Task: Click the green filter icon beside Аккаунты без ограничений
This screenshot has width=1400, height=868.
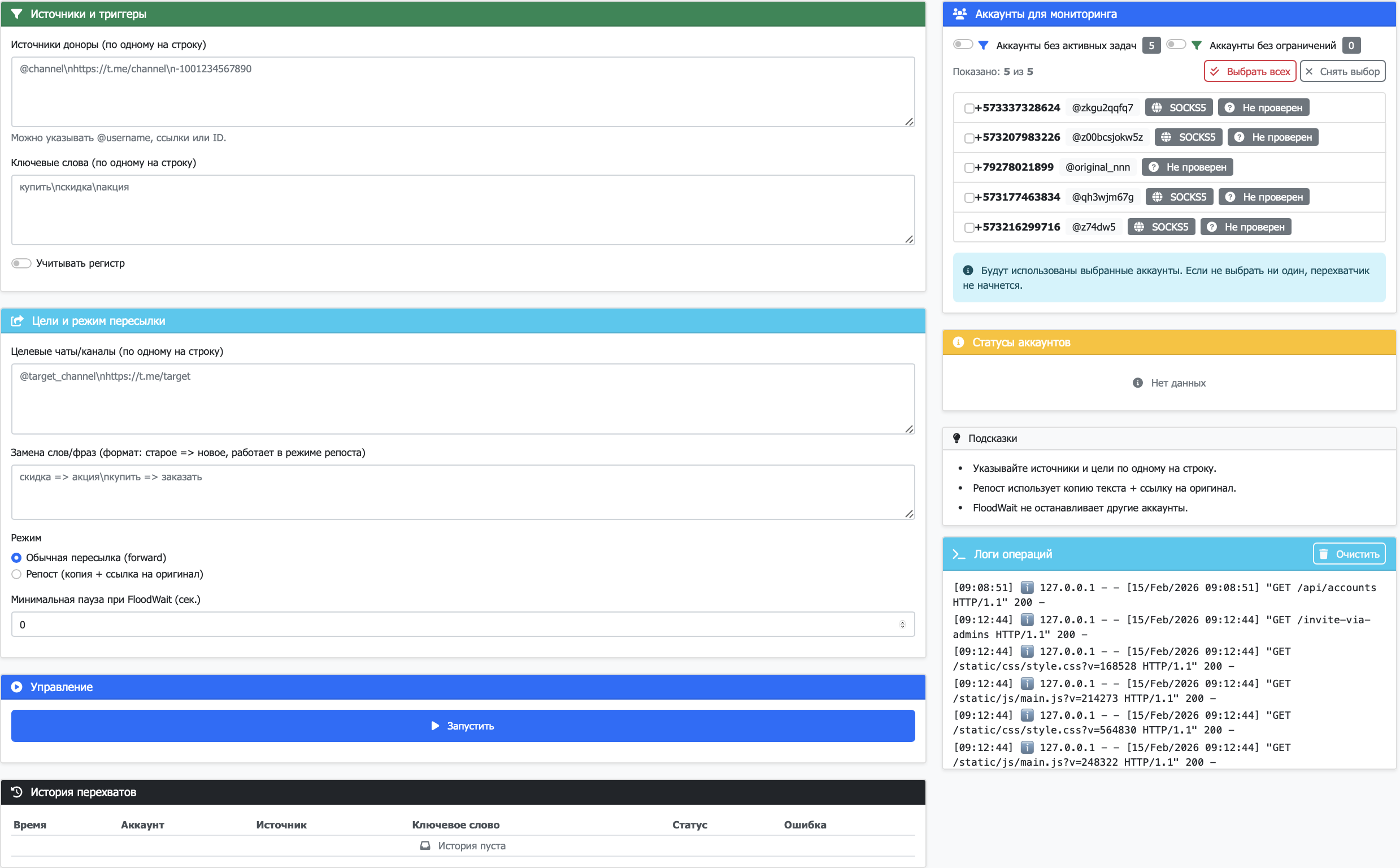Action: pos(1196,45)
